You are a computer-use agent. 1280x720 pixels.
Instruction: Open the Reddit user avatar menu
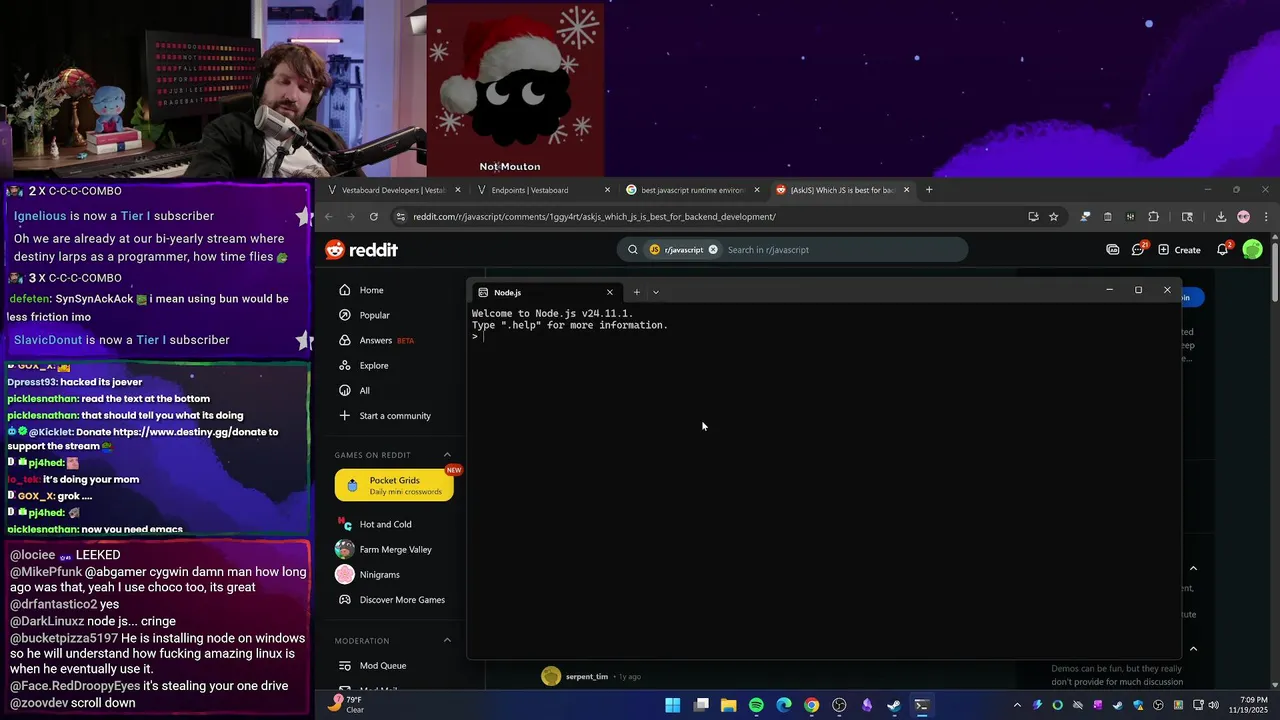click(1252, 250)
